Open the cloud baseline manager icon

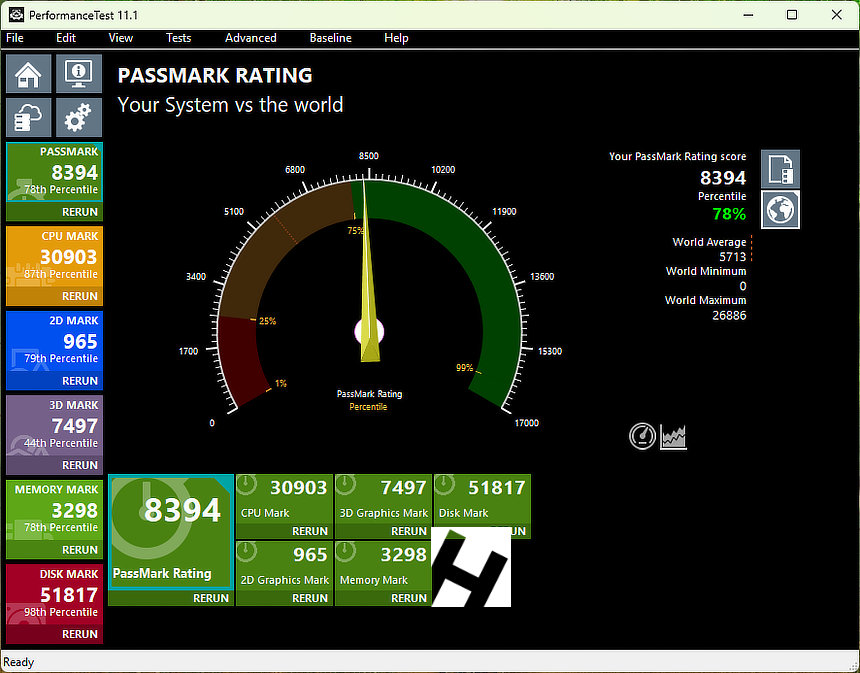(x=29, y=118)
